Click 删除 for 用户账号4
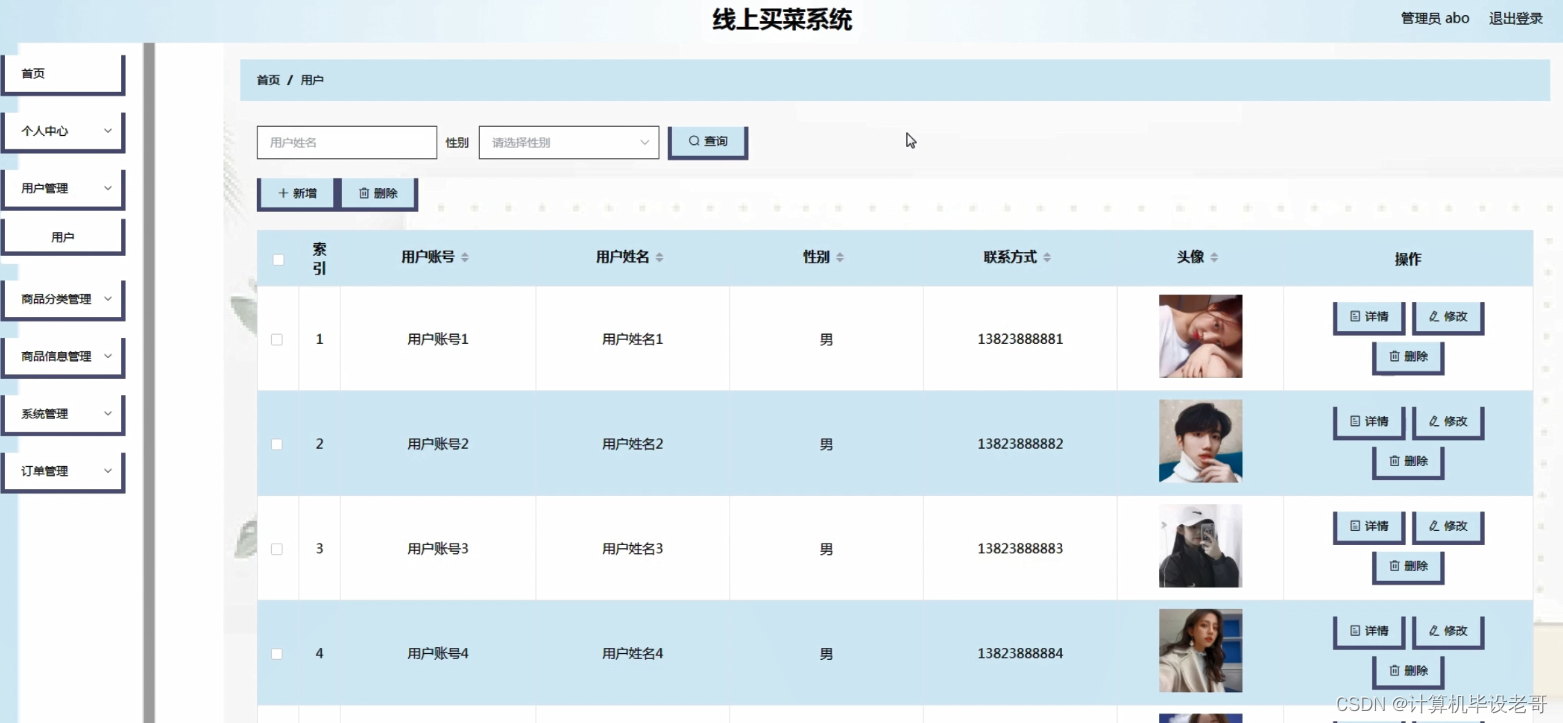Image resolution: width=1563 pixels, height=723 pixels. pyautogui.click(x=1408, y=671)
